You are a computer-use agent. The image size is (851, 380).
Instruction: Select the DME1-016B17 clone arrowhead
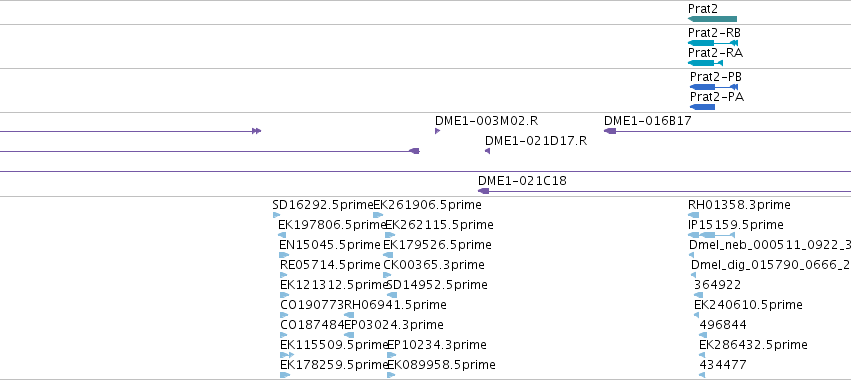click(x=610, y=131)
